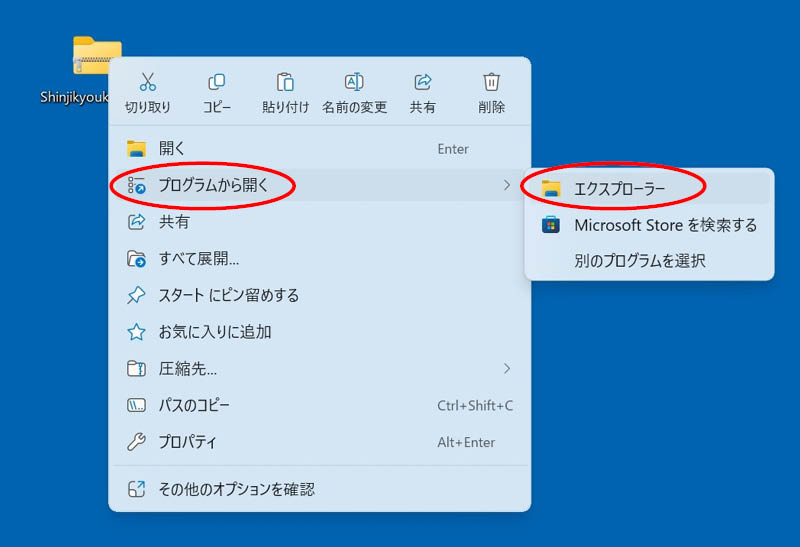Click the share icon beside 共有 list entry
This screenshot has width=800, height=547.
pyautogui.click(x=136, y=221)
